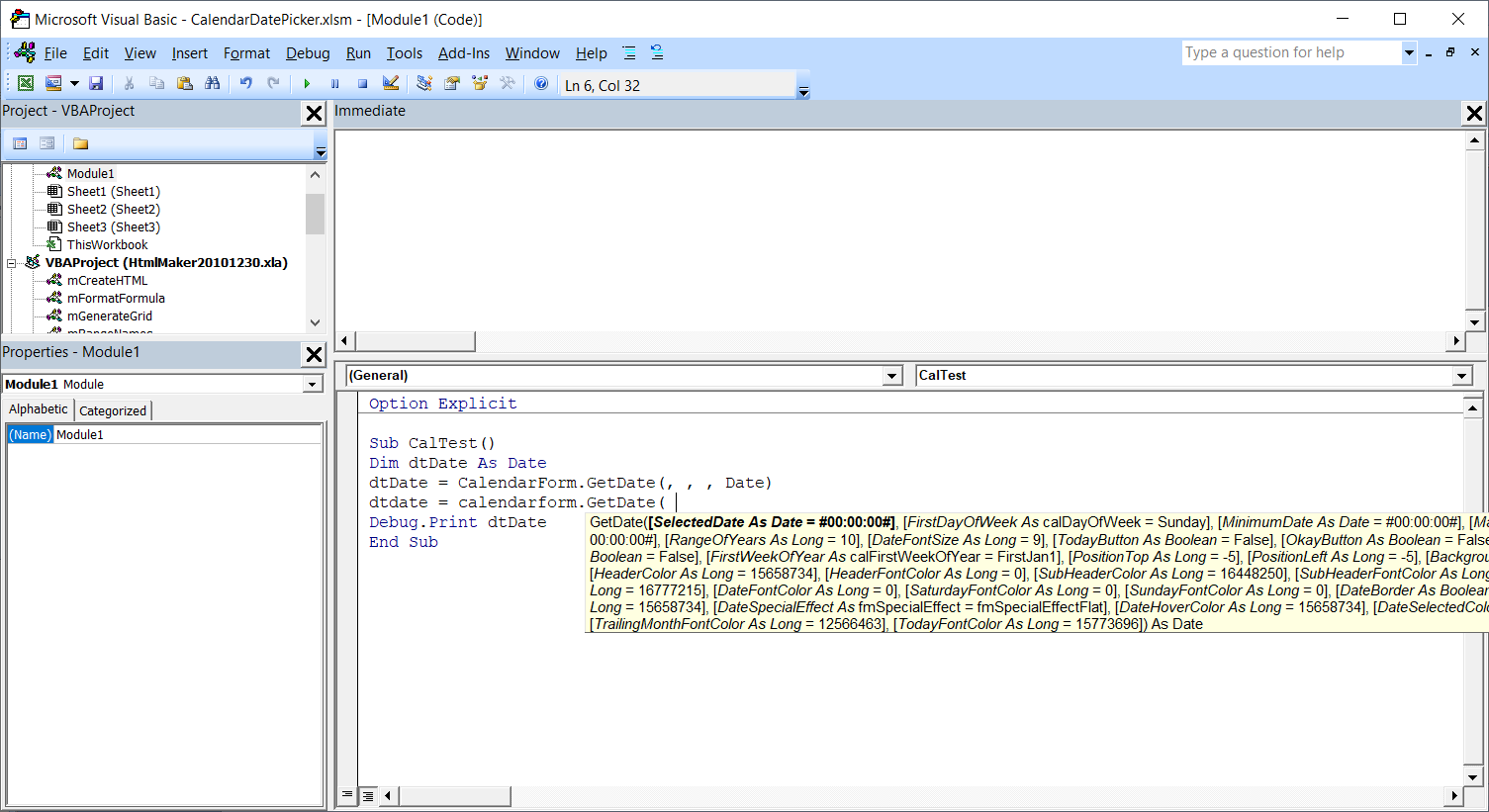The width and height of the screenshot is (1489, 812).
Task: Click the project tree scroll down arrow
Action: tap(316, 322)
